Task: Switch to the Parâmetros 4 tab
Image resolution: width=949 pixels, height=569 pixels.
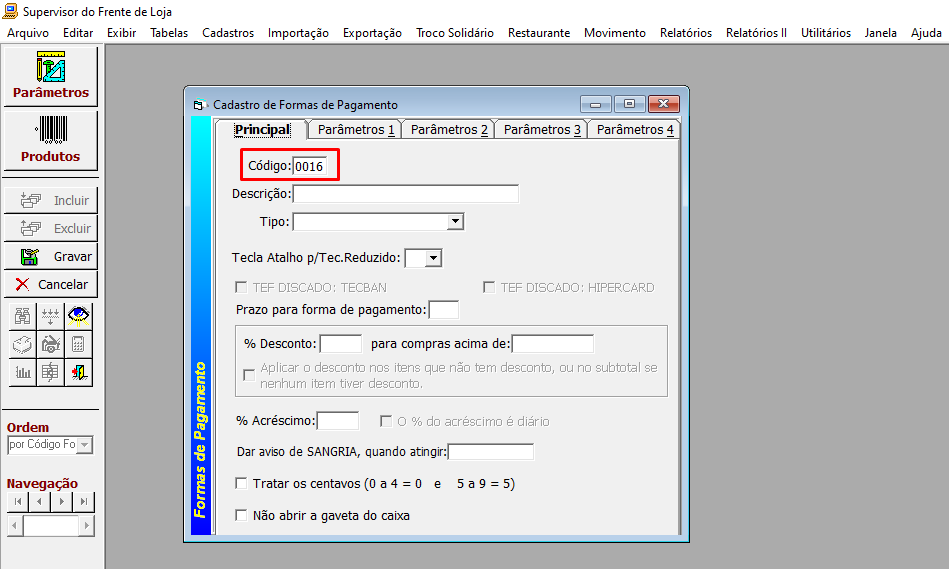Action: pyautogui.click(x=635, y=130)
